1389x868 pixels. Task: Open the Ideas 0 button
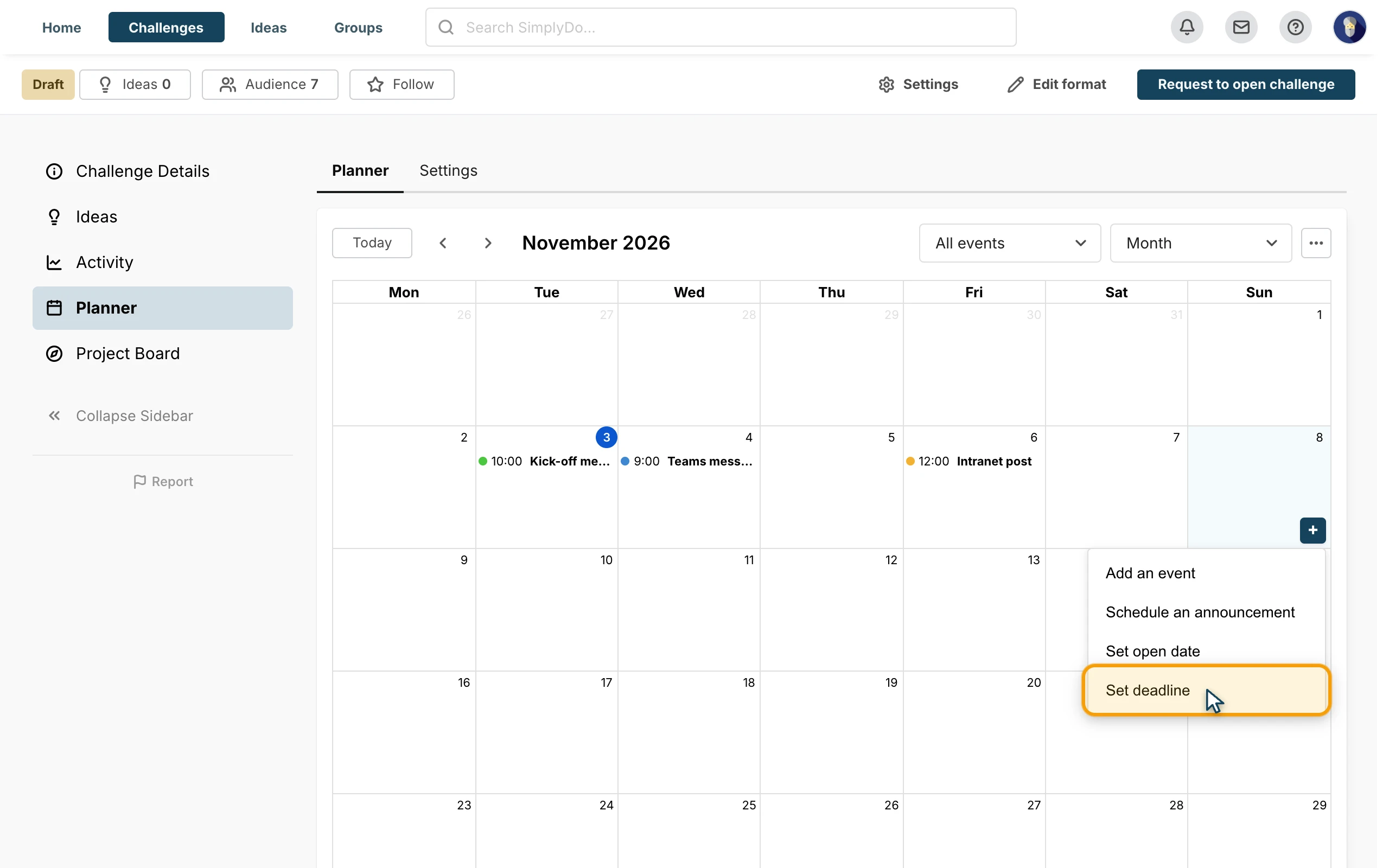click(x=135, y=85)
